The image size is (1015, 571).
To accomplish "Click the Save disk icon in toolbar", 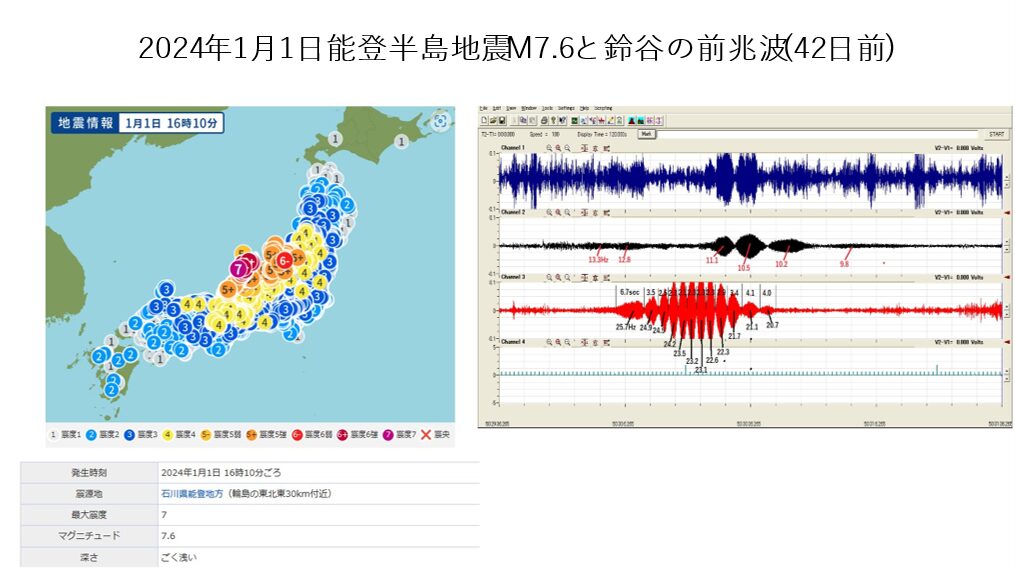I will coord(500,120).
